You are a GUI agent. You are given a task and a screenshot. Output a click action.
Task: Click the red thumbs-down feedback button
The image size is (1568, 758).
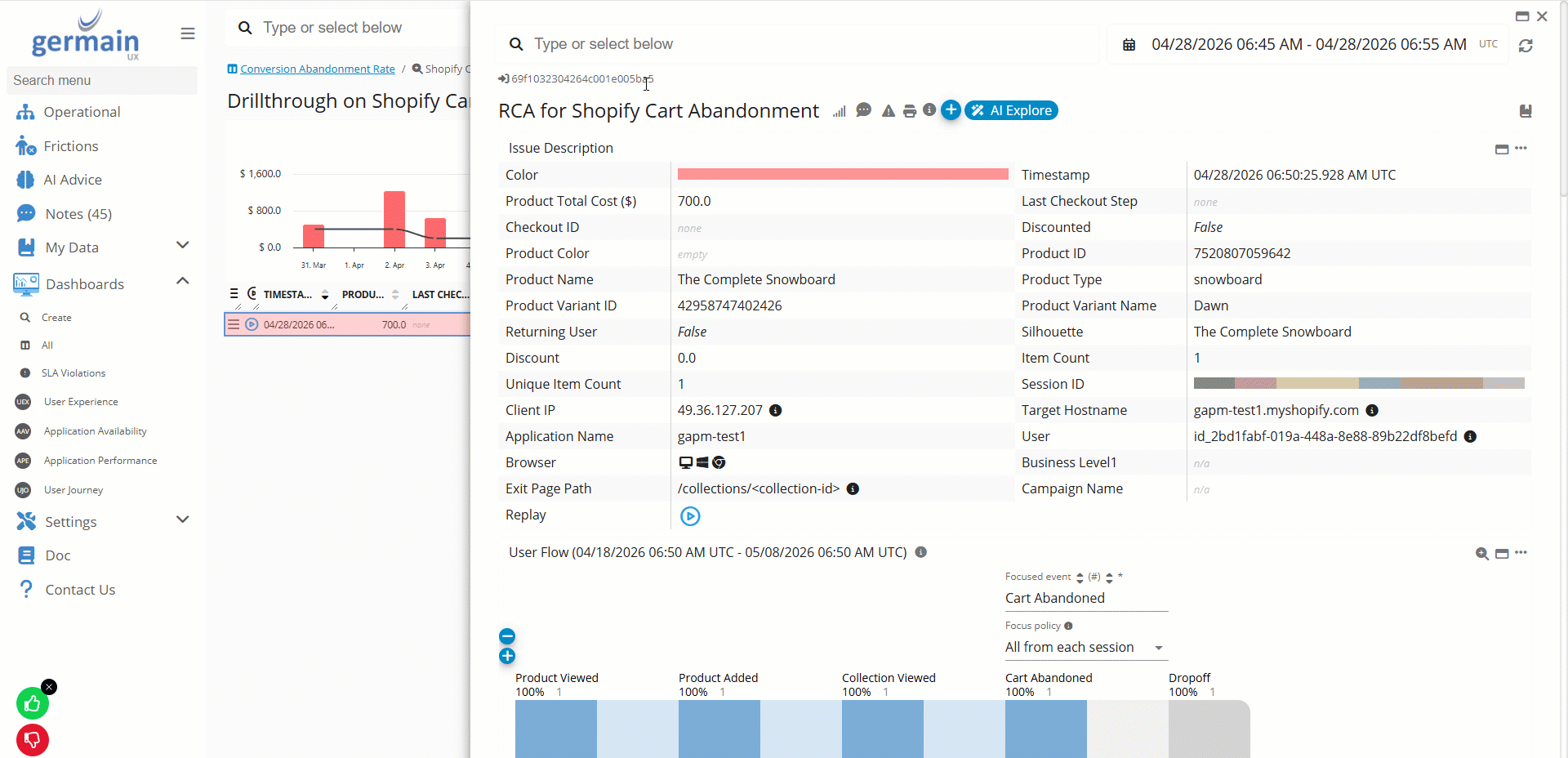coord(32,740)
